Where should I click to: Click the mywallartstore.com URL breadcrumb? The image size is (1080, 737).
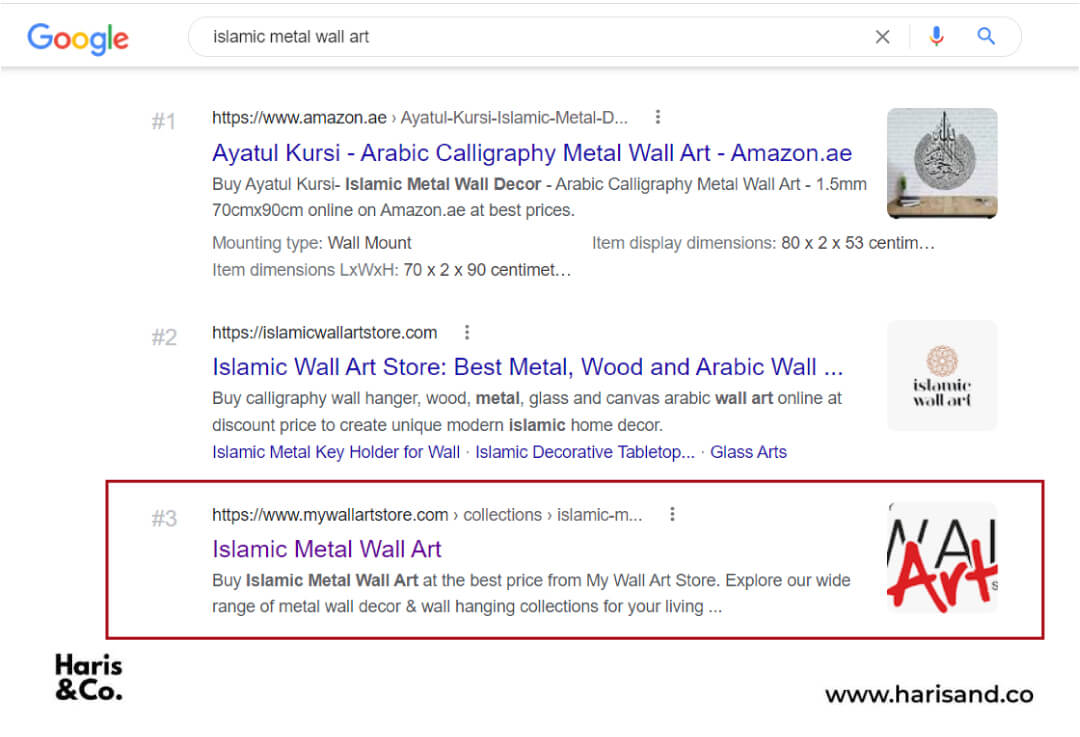[427, 515]
